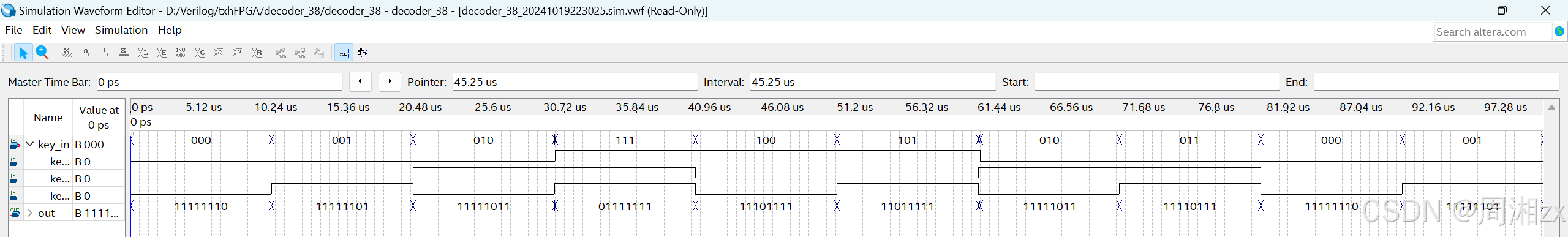Apply High Impedance (Z) tool
The image size is (1568, 237).
pyautogui.click(x=124, y=53)
